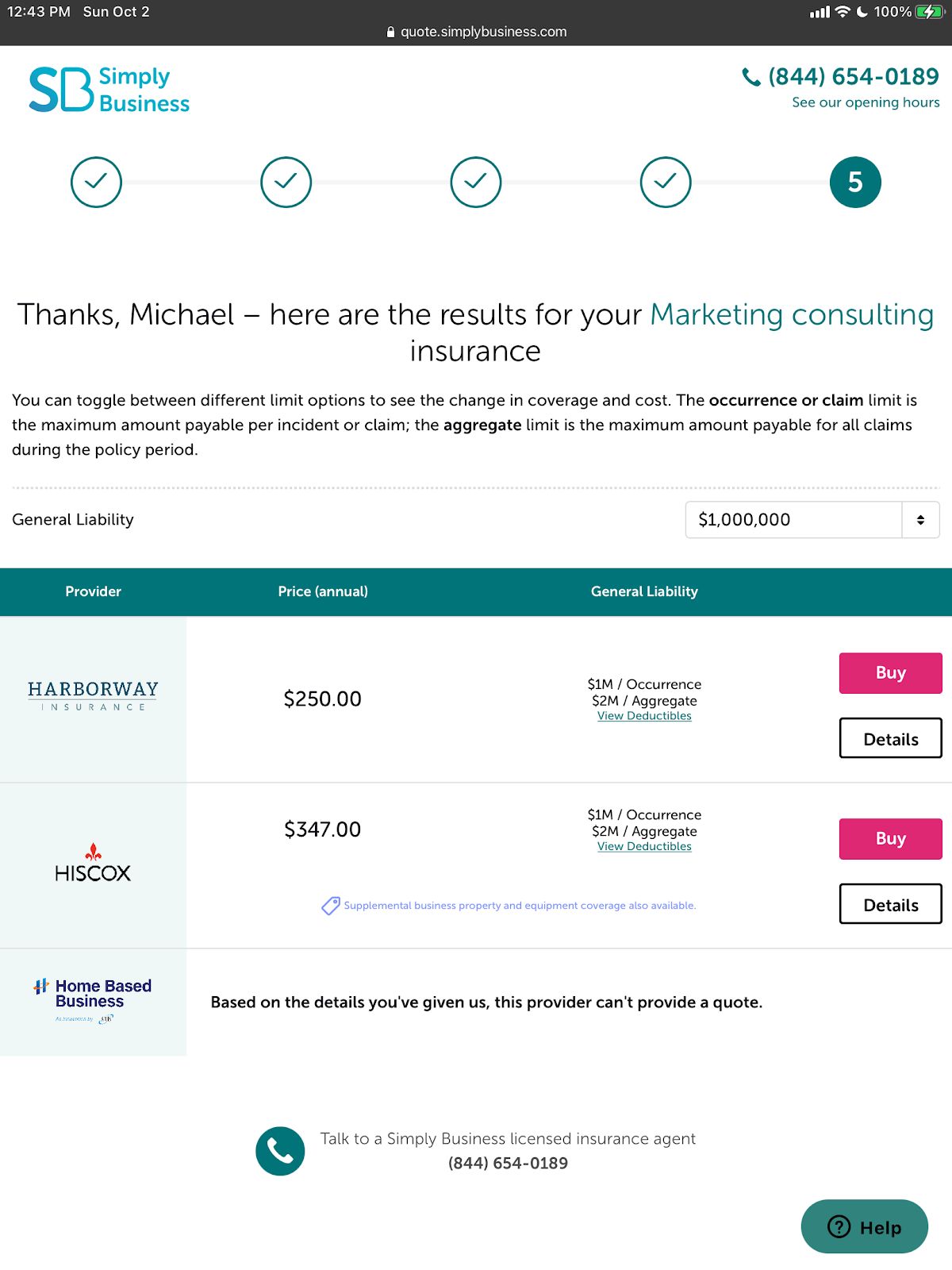This screenshot has width=952, height=1270.
Task: Buy the Hiscox $347.00 policy
Action: tap(891, 839)
